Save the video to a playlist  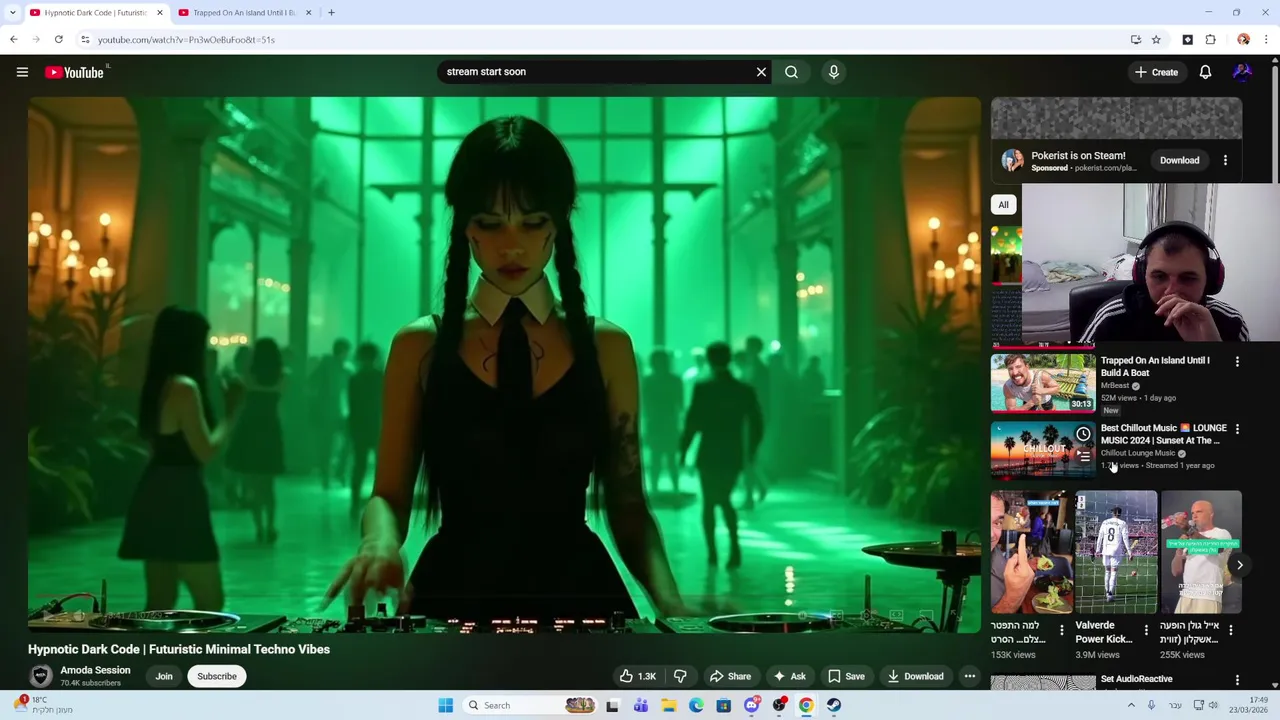(x=846, y=676)
